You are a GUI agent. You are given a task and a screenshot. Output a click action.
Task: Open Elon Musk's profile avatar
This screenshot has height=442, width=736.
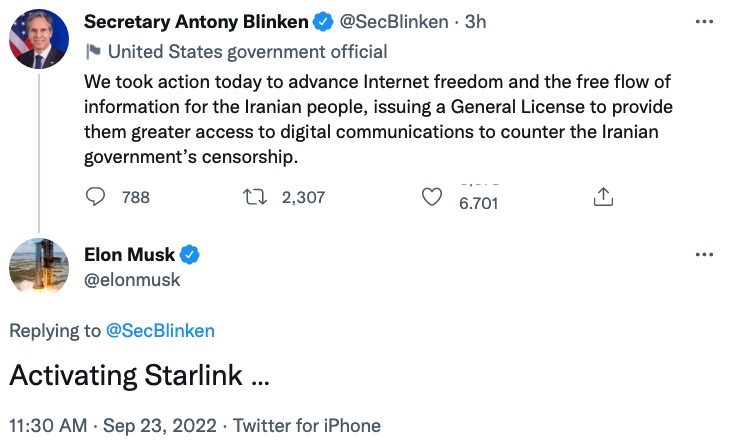[38, 268]
